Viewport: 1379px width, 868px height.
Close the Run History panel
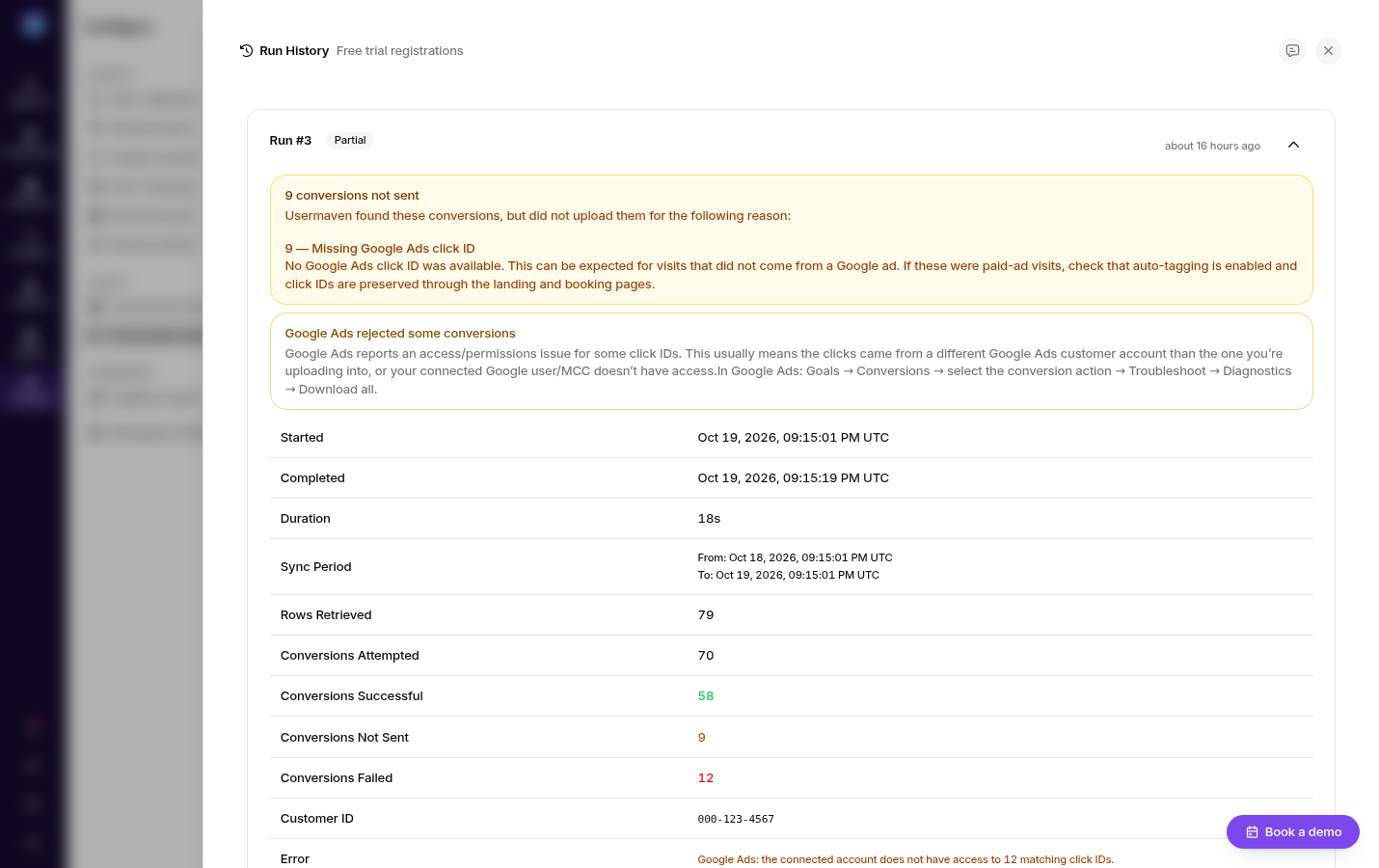[x=1328, y=51]
